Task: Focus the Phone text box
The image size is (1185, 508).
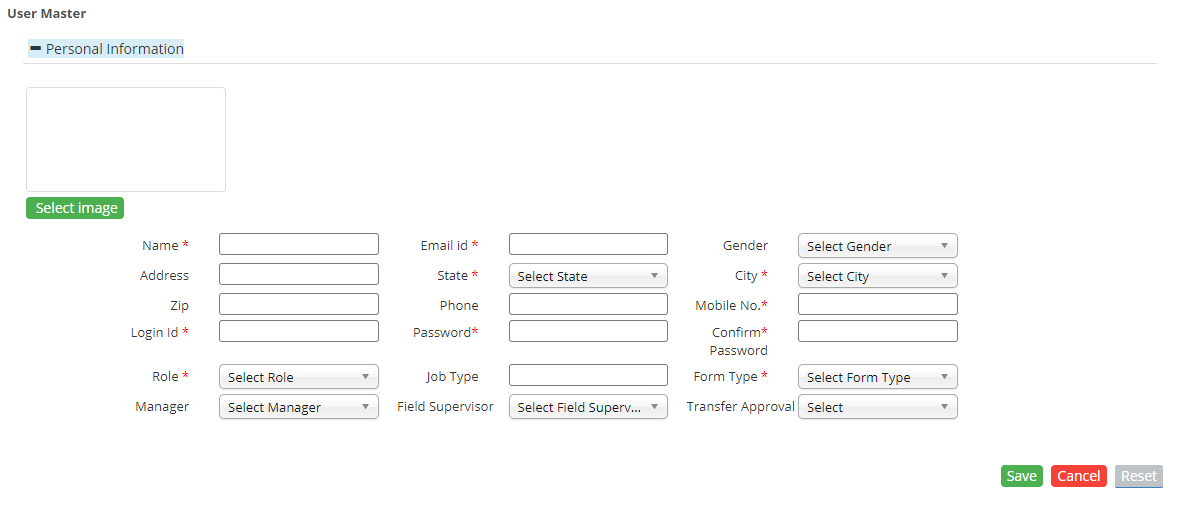Action: [588, 304]
